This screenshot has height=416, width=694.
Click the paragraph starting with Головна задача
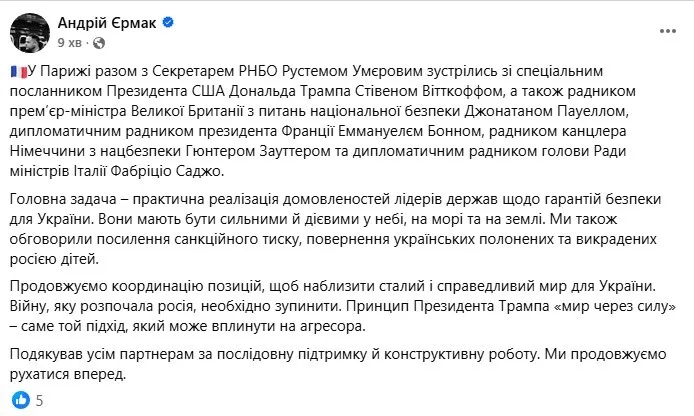[335, 229]
